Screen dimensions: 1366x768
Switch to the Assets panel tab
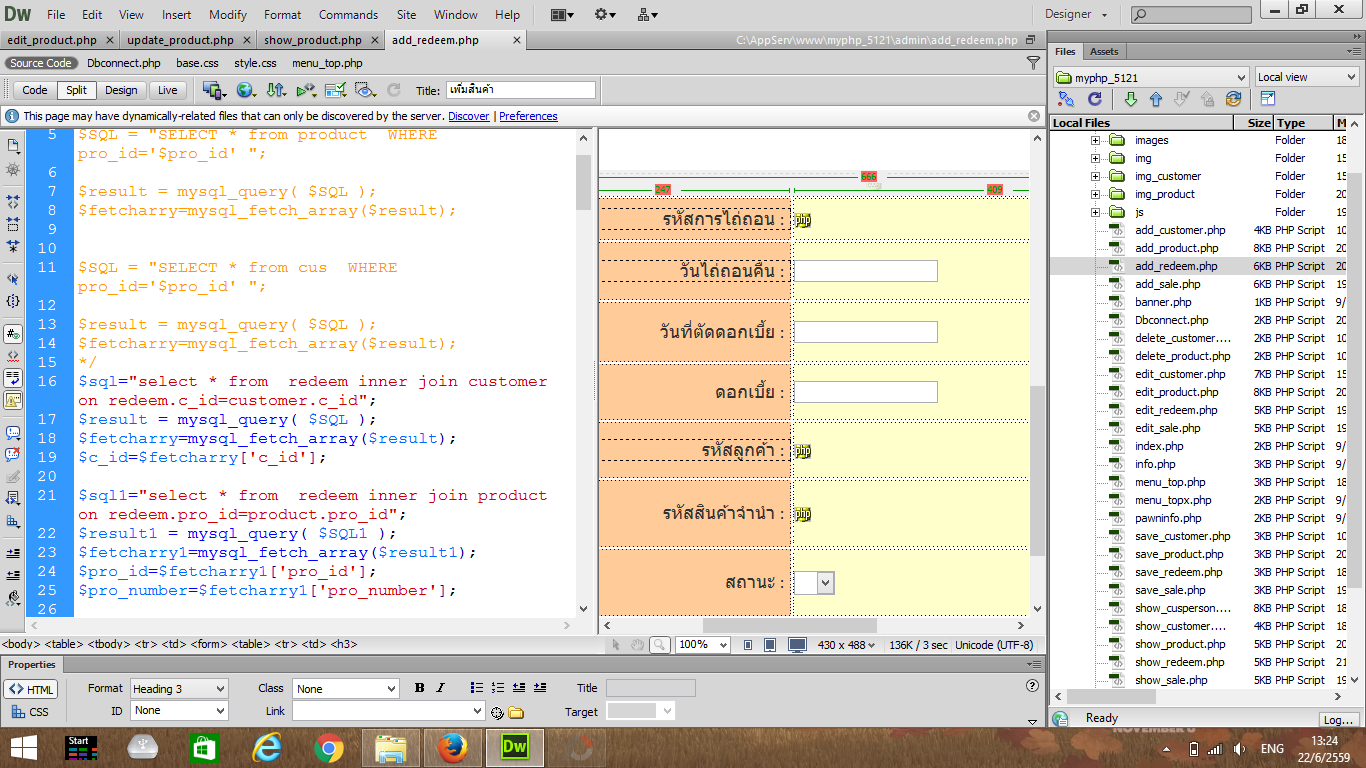point(1104,51)
